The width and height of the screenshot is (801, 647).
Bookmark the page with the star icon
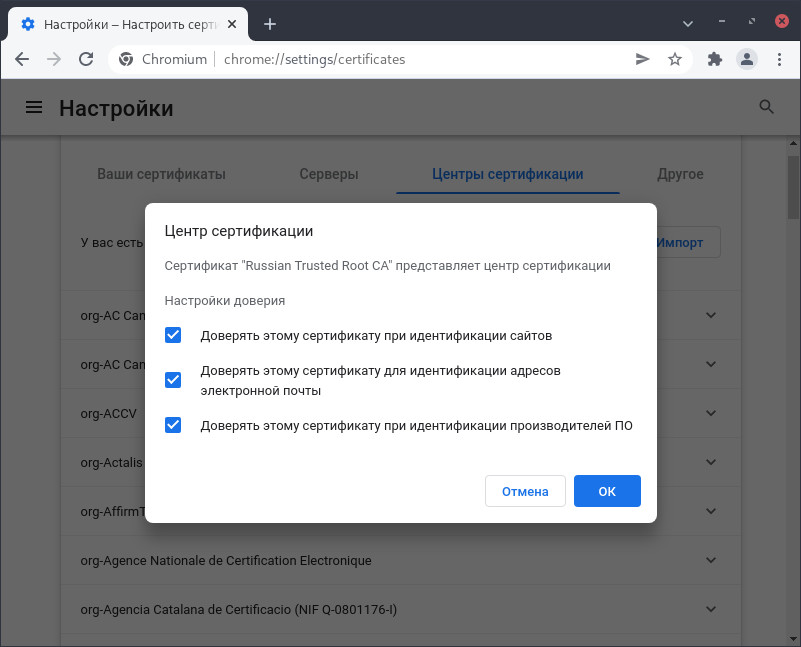tap(675, 59)
